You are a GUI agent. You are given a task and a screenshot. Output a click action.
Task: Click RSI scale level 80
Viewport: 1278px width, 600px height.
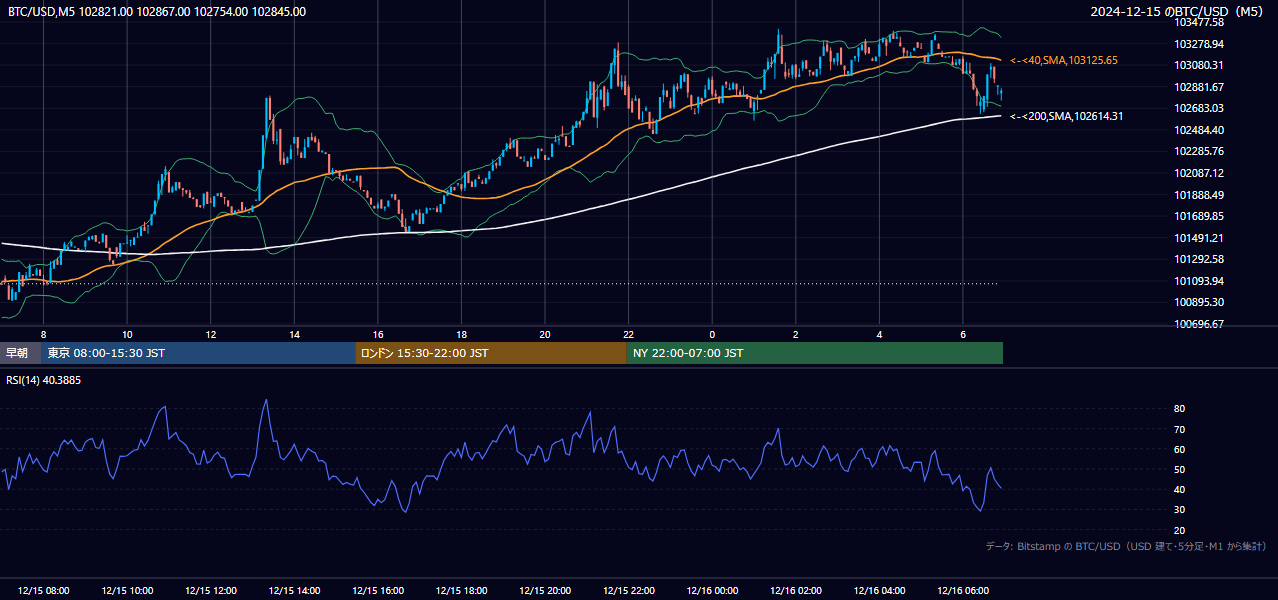click(x=1180, y=409)
